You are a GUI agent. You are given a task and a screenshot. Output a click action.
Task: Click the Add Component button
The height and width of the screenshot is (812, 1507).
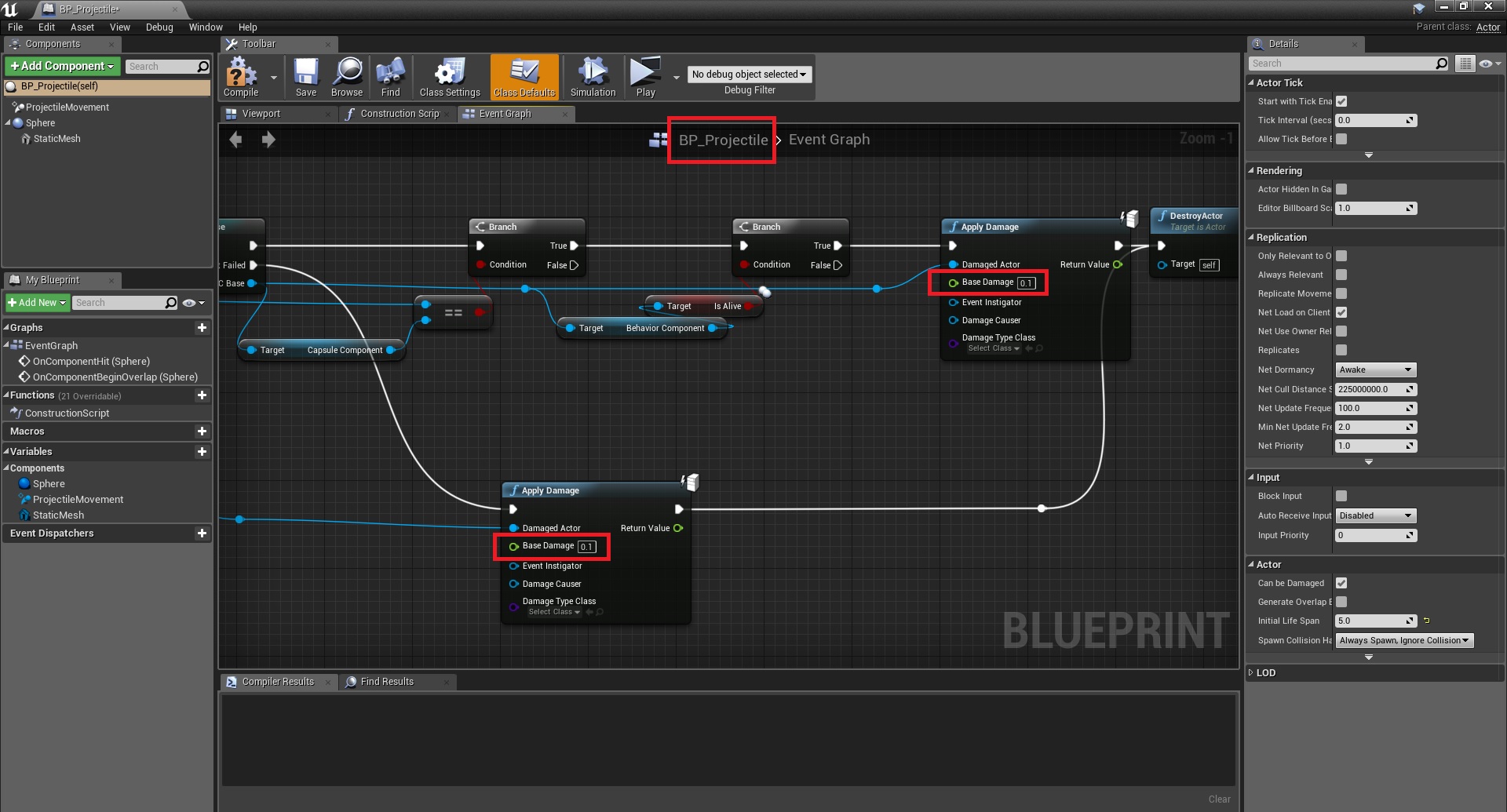click(63, 67)
